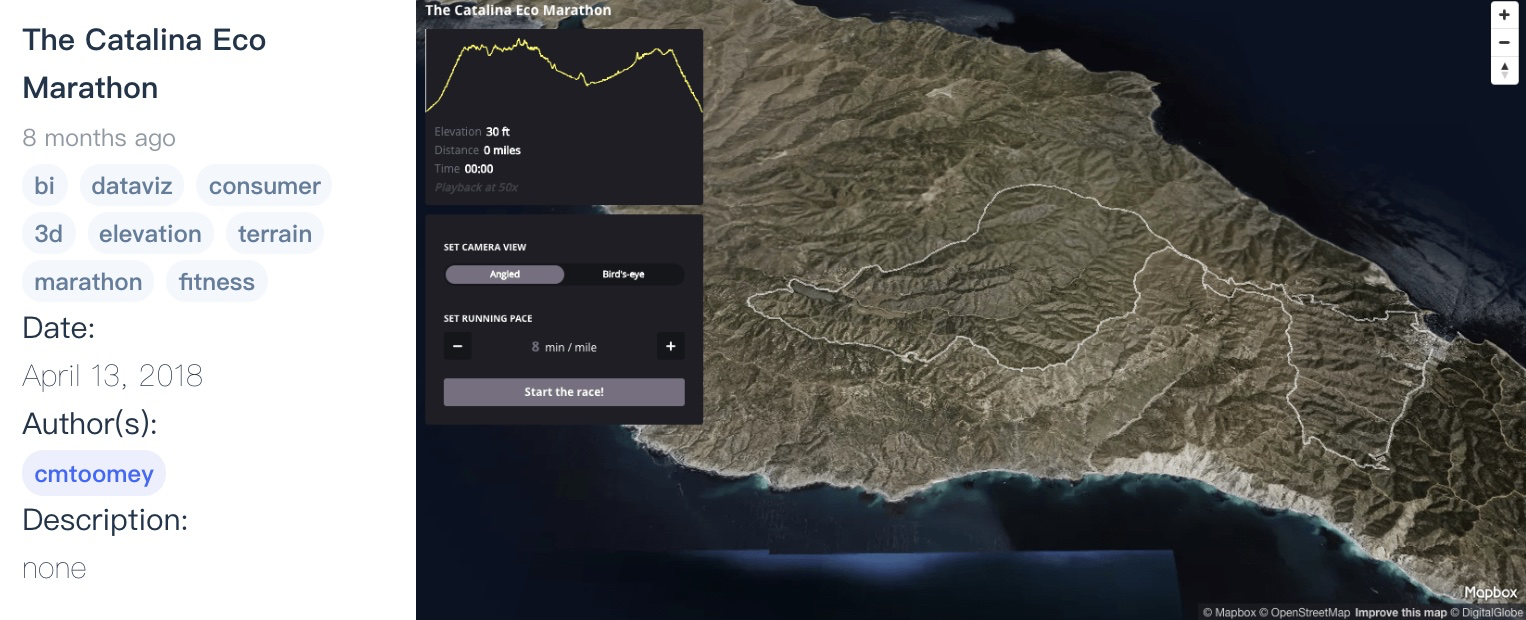Screen dimensions: 1526x620
Task: Click the Improve this map link
Action: pyautogui.click(x=1402, y=612)
